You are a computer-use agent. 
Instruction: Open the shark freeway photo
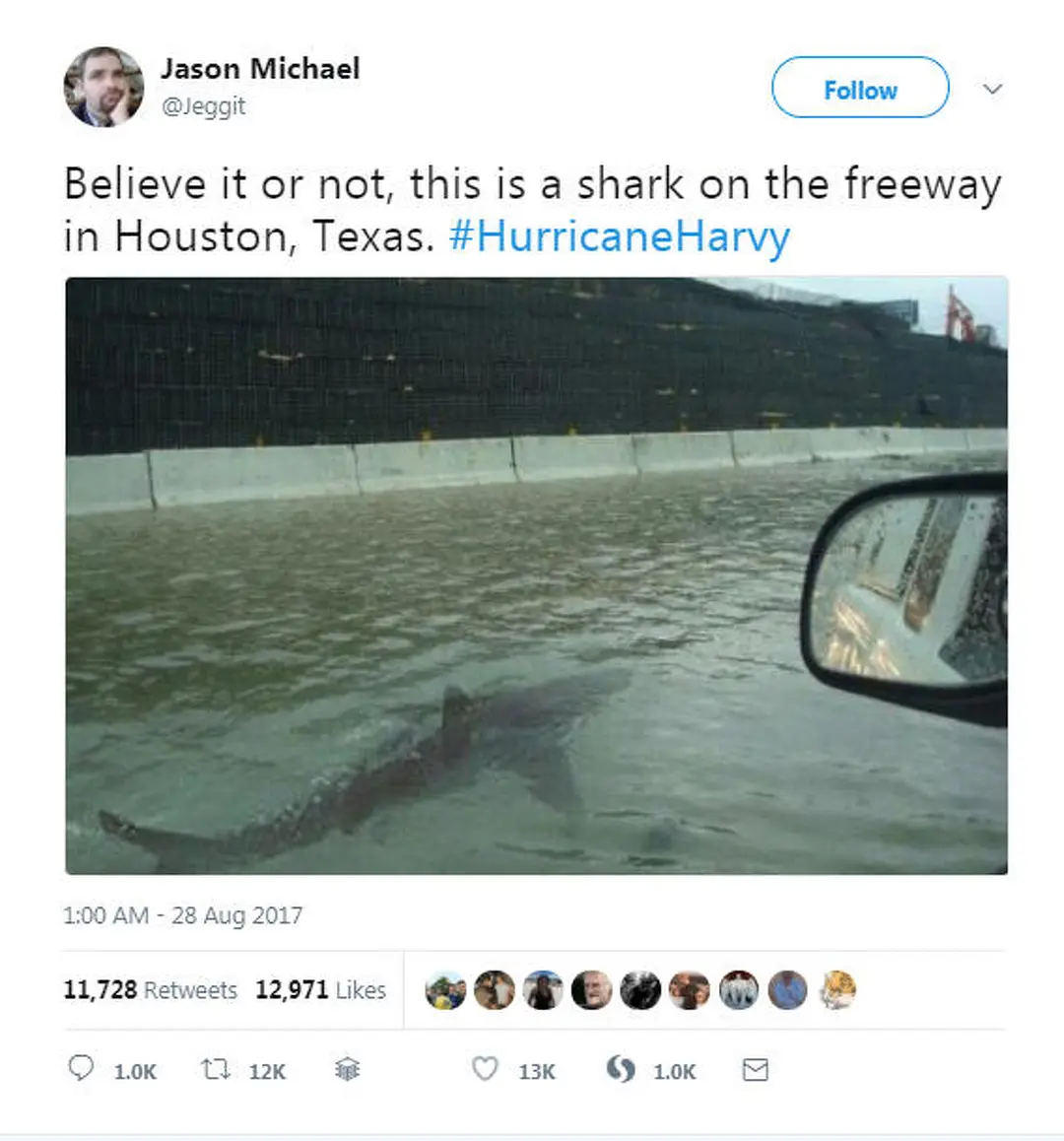click(x=536, y=575)
